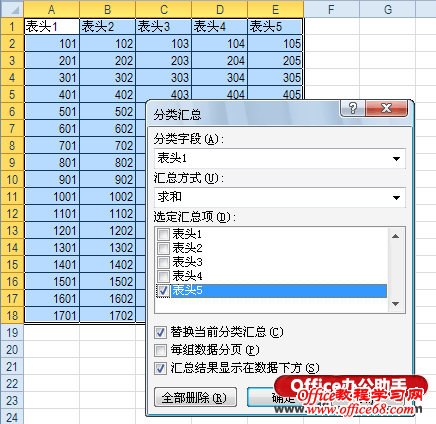Click cell with value 1602
This screenshot has height=424, width=436.
(108, 298)
